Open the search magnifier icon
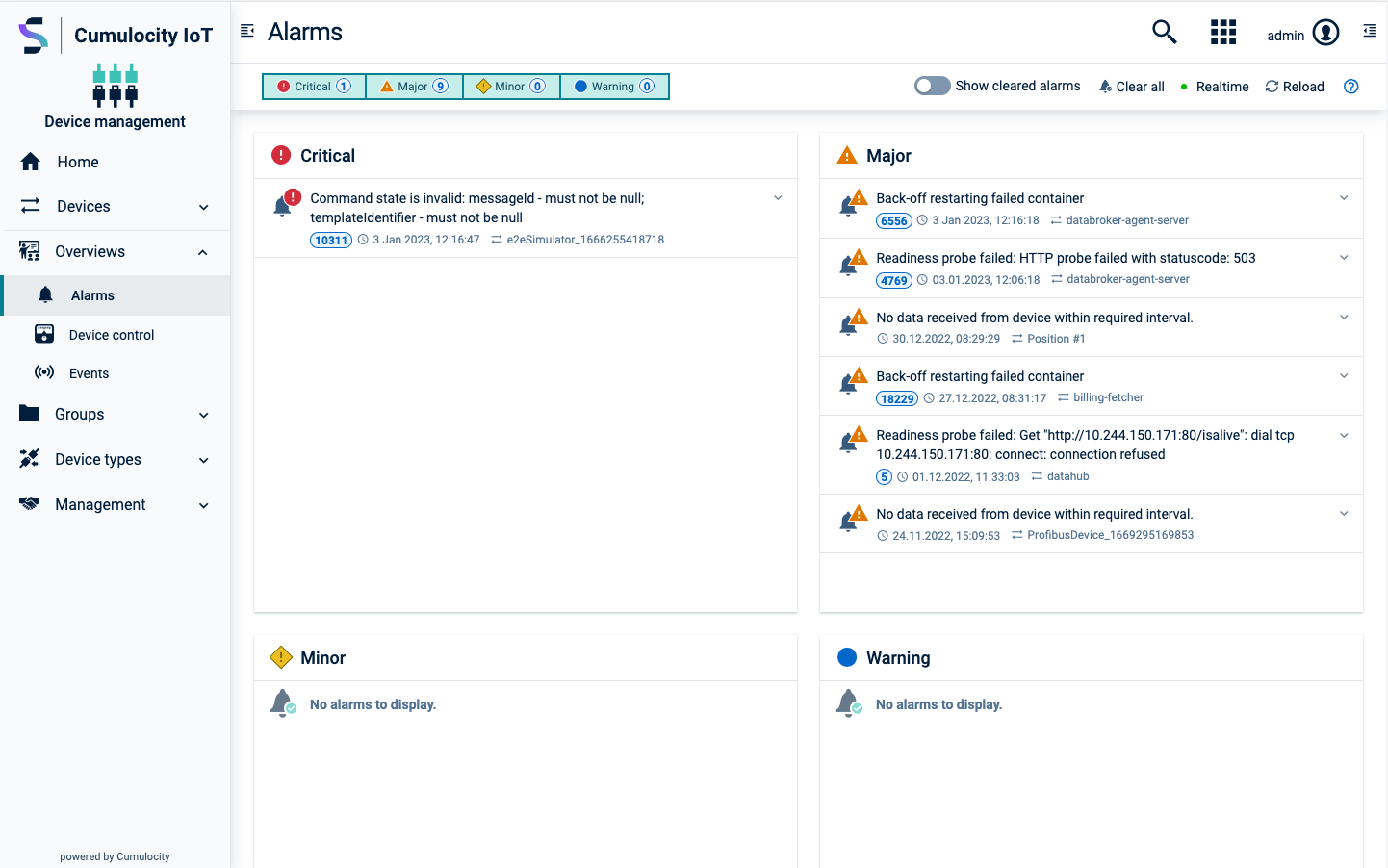Viewport: 1388px width, 868px height. pyautogui.click(x=1164, y=32)
